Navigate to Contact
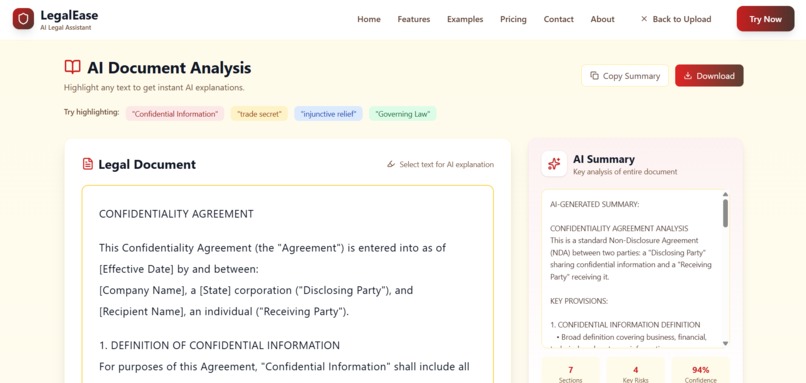The width and height of the screenshot is (806, 383). click(559, 19)
